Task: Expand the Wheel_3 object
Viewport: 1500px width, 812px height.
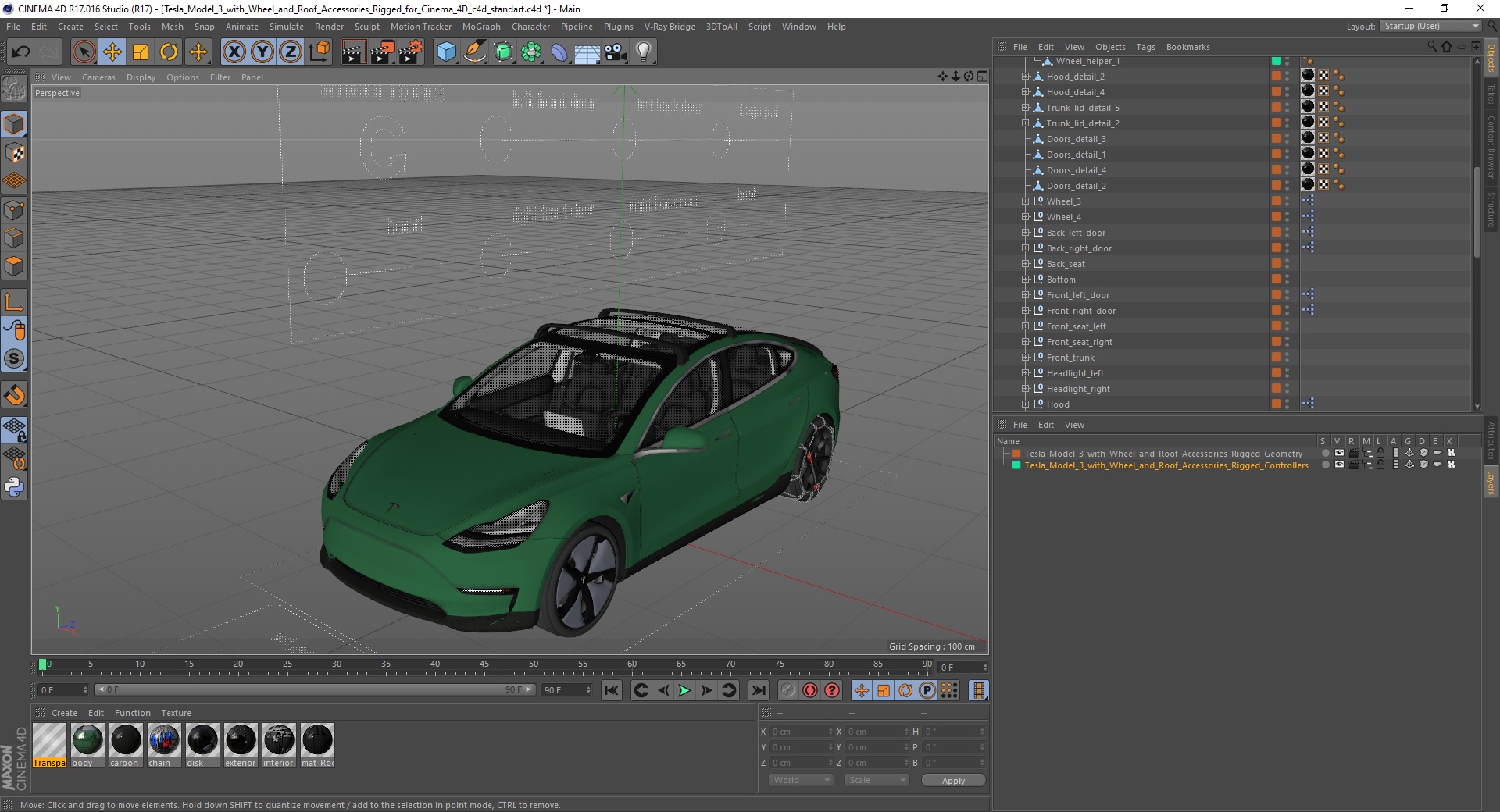Action: pos(1025,201)
